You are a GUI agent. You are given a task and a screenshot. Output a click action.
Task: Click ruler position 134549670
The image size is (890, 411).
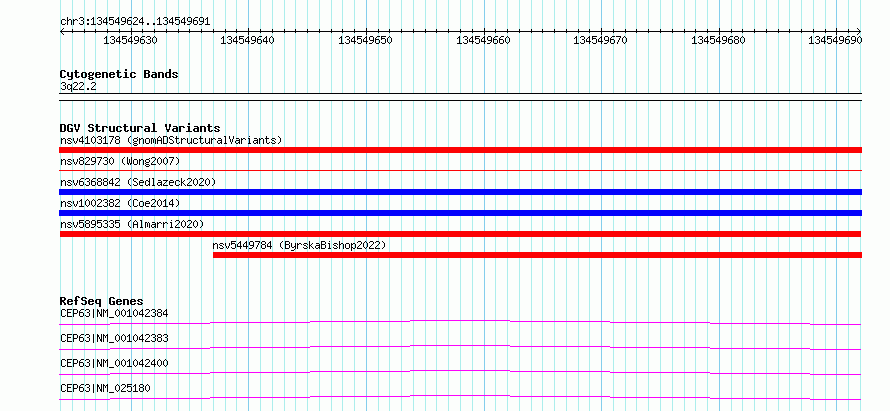(x=601, y=40)
